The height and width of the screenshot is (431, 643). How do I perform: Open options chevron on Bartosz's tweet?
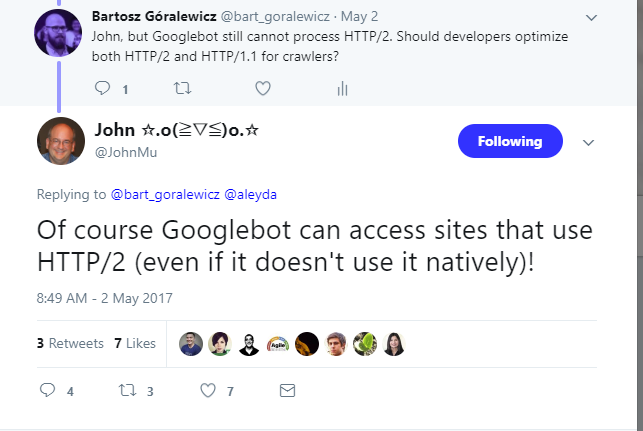[591, 17]
